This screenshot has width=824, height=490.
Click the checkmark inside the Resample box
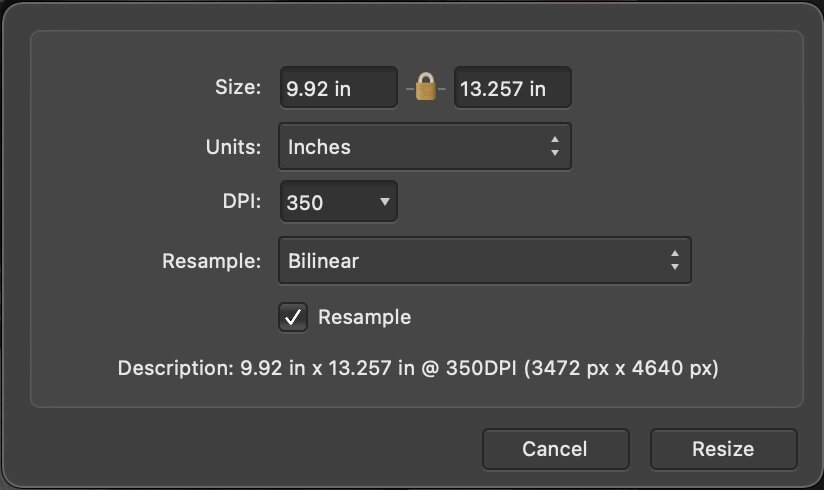[293, 318]
